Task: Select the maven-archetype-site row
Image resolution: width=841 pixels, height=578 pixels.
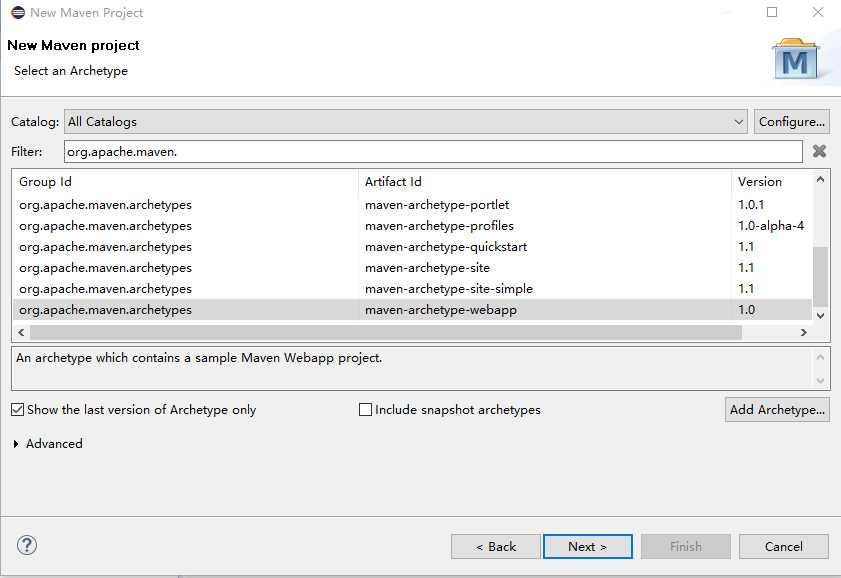Action: (412, 268)
